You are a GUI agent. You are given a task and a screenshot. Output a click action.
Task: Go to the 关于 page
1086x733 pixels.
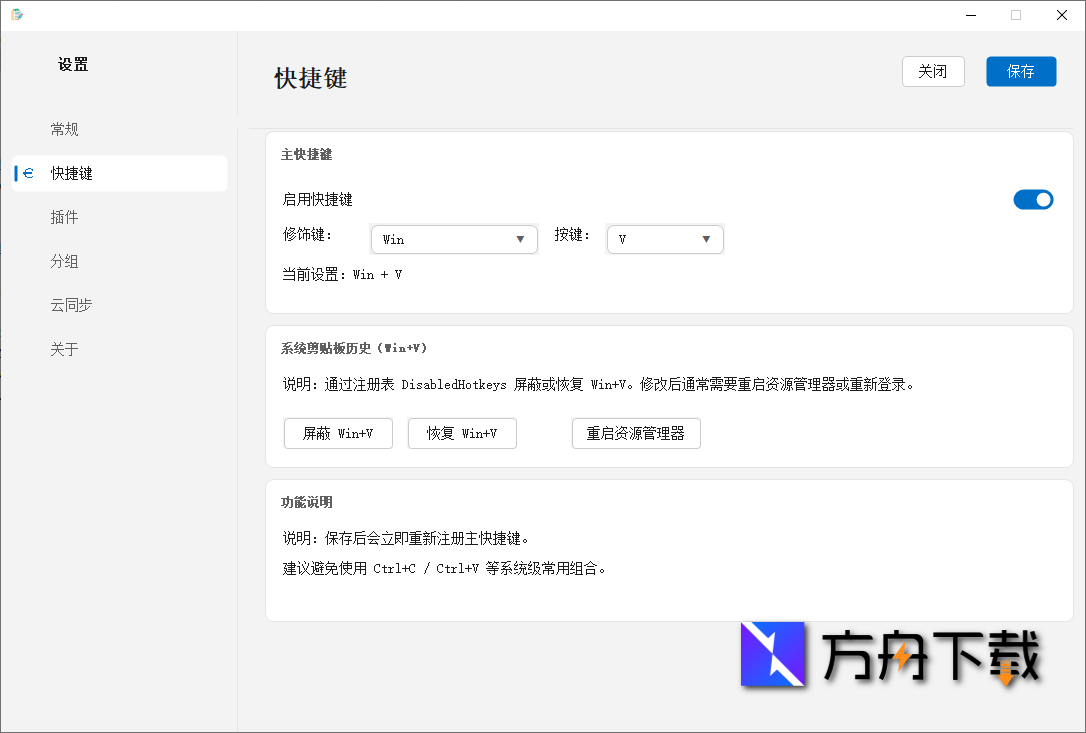64,348
